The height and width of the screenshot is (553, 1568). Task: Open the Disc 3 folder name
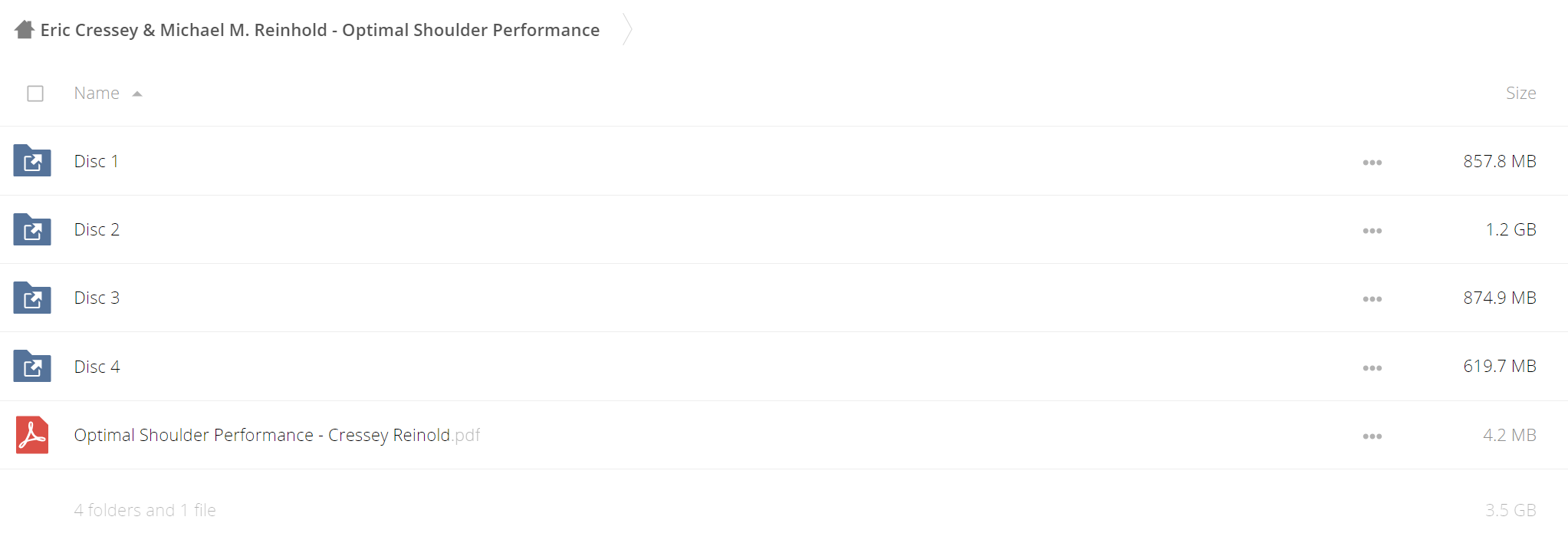coord(97,298)
